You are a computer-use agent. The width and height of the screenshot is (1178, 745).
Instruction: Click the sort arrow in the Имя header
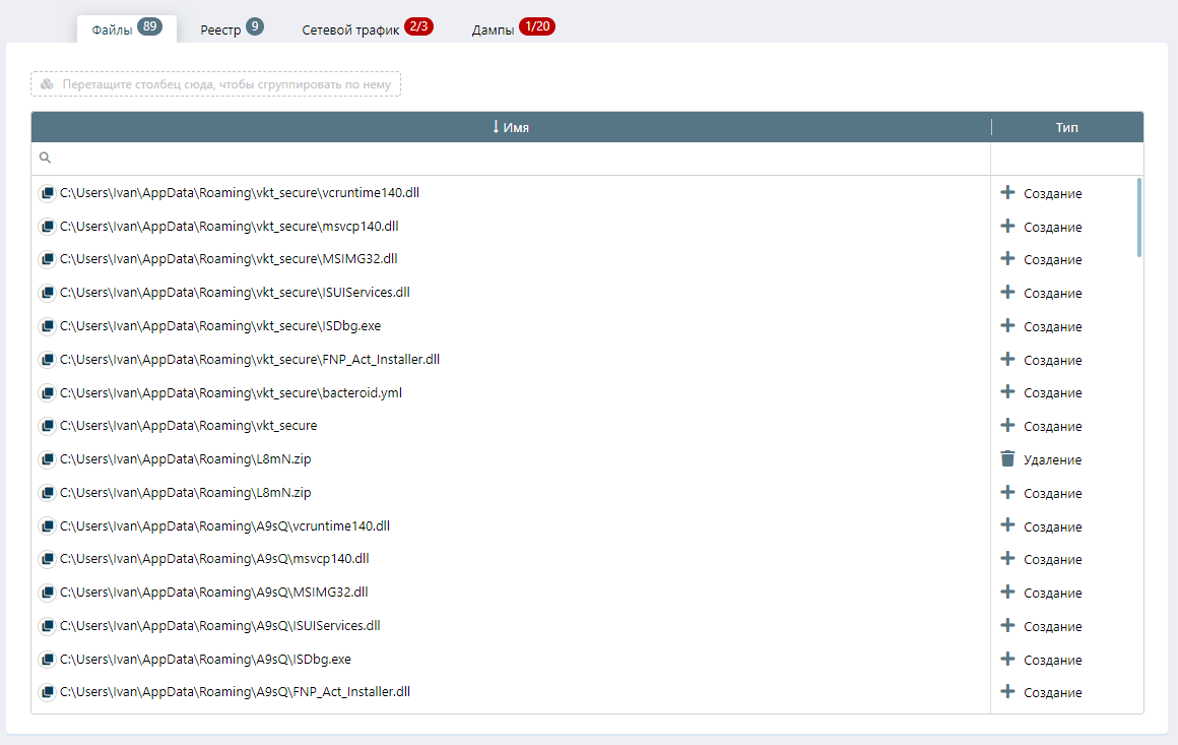point(495,127)
